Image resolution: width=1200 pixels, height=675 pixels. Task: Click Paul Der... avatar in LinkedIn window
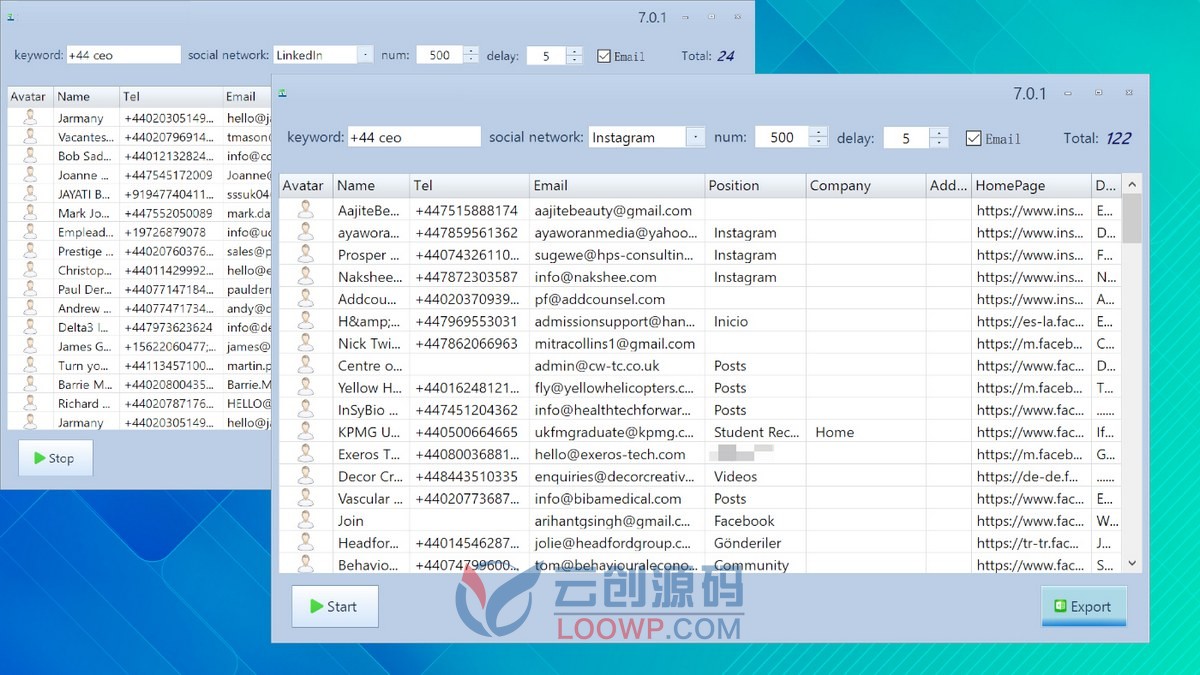30,289
